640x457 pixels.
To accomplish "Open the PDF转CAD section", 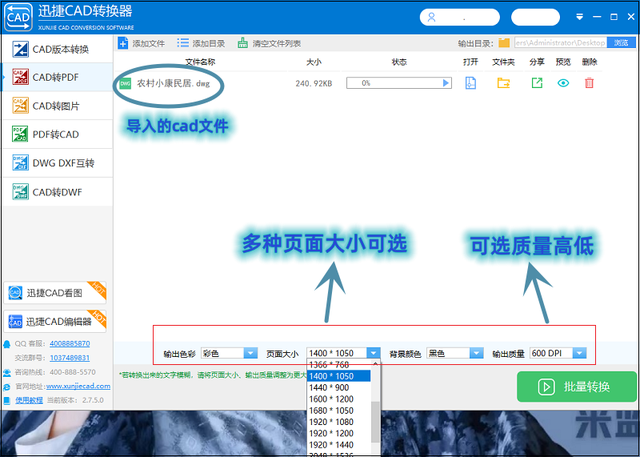I will click(57, 134).
